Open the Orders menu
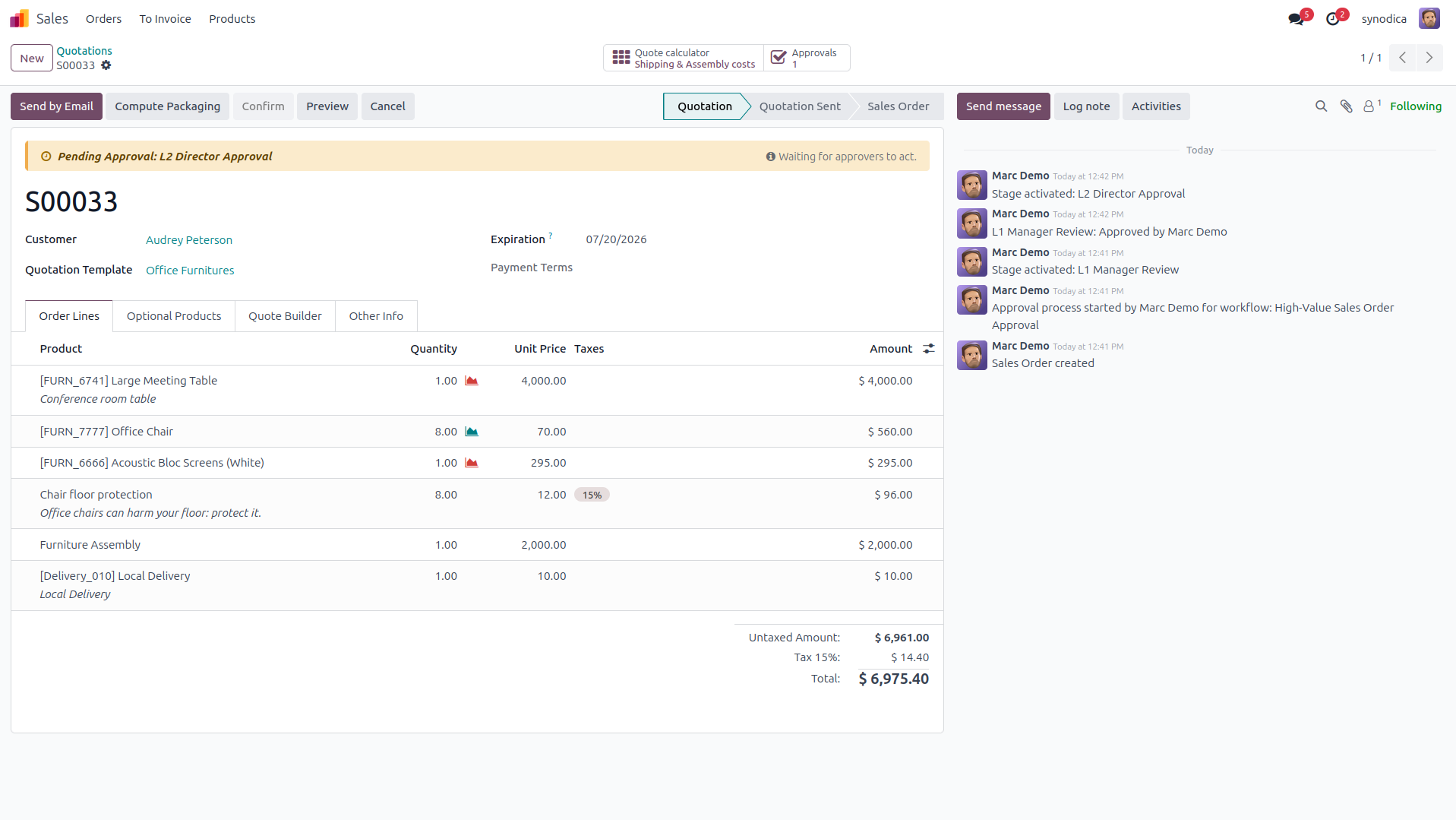 point(103,19)
